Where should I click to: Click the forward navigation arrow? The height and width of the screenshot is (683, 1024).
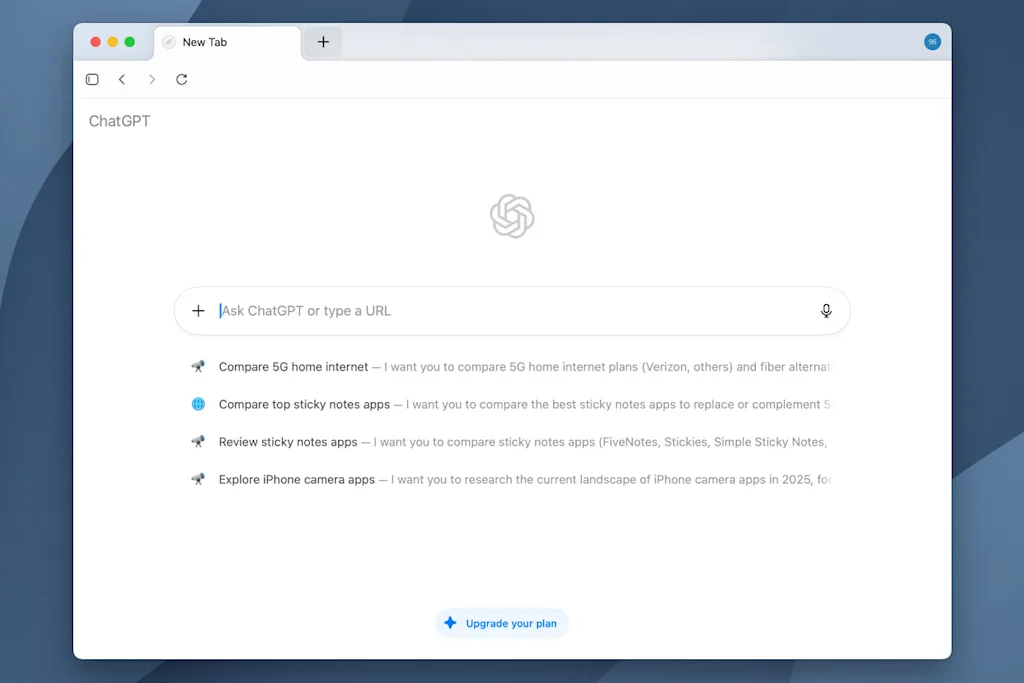(152, 79)
